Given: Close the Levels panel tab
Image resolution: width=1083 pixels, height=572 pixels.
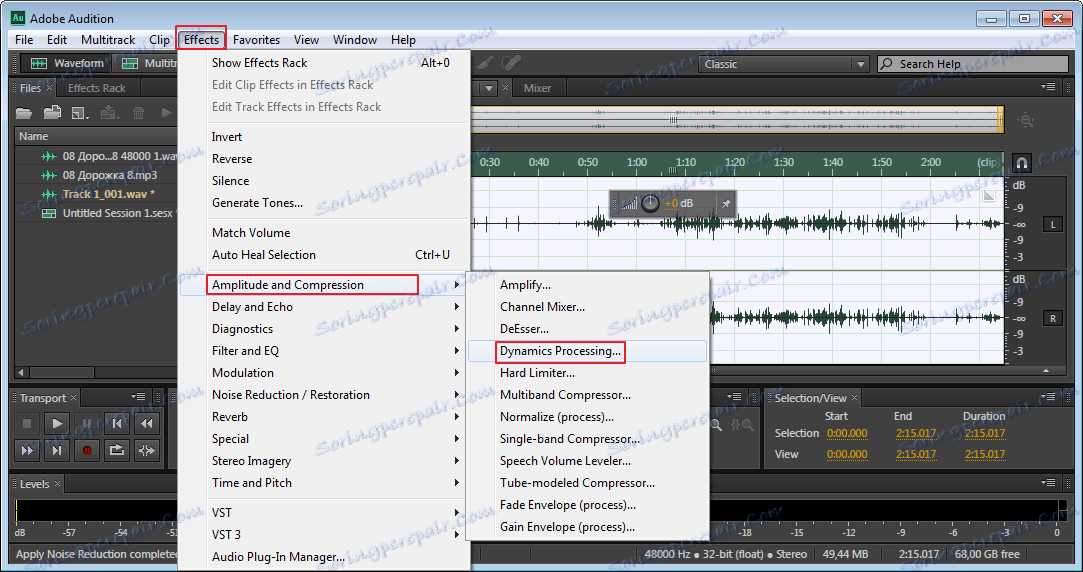Looking at the screenshot, I should [58, 484].
